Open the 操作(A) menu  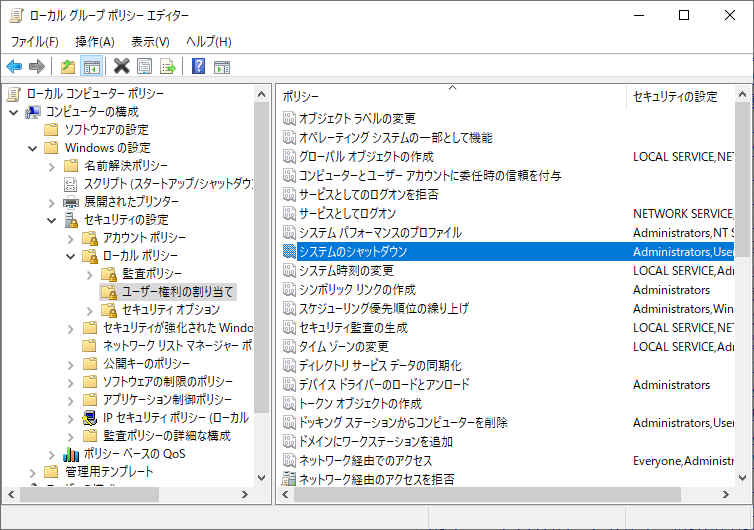coord(95,42)
